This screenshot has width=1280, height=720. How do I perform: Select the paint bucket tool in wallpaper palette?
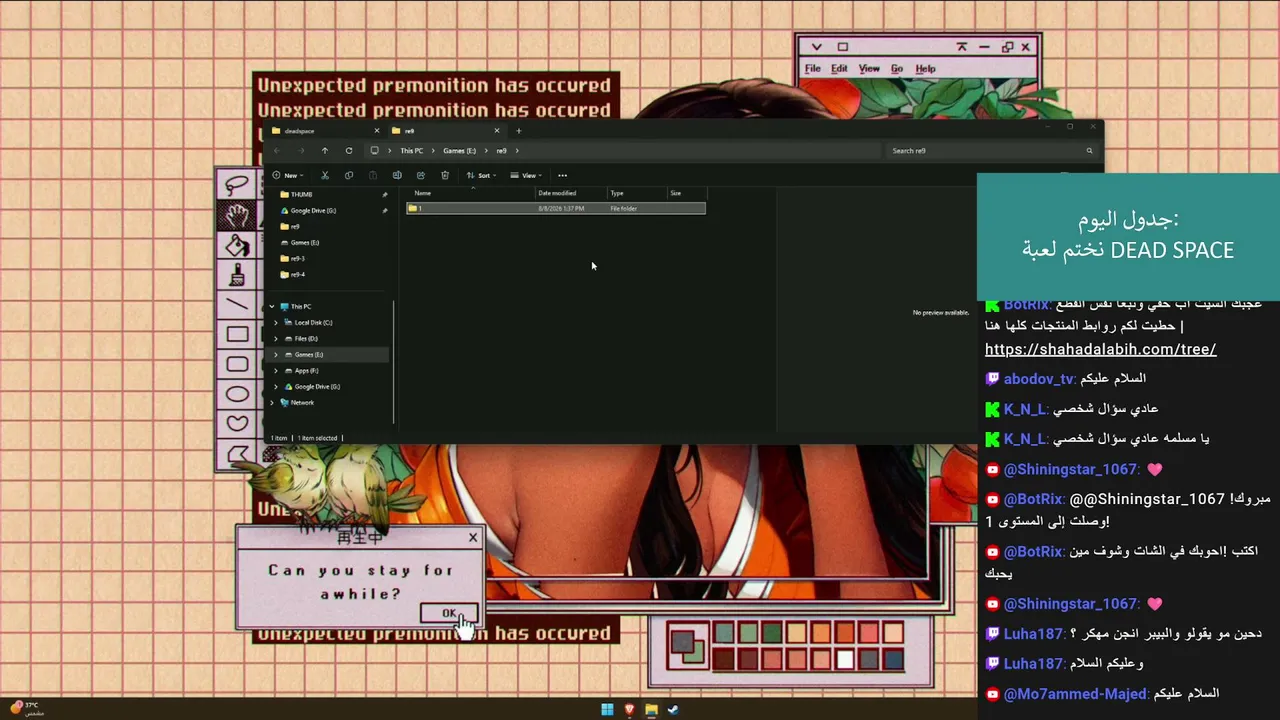(x=237, y=244)
